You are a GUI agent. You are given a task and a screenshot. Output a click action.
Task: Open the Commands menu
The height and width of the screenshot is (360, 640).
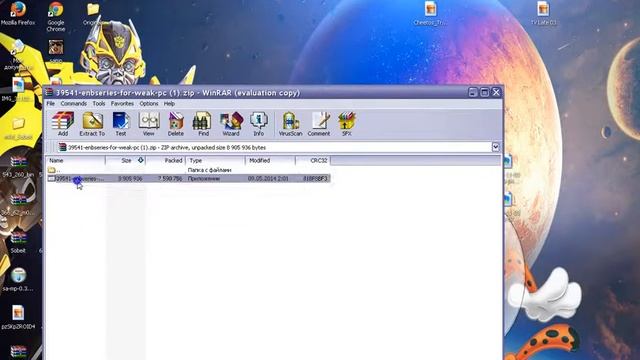[x=73, y=104]
